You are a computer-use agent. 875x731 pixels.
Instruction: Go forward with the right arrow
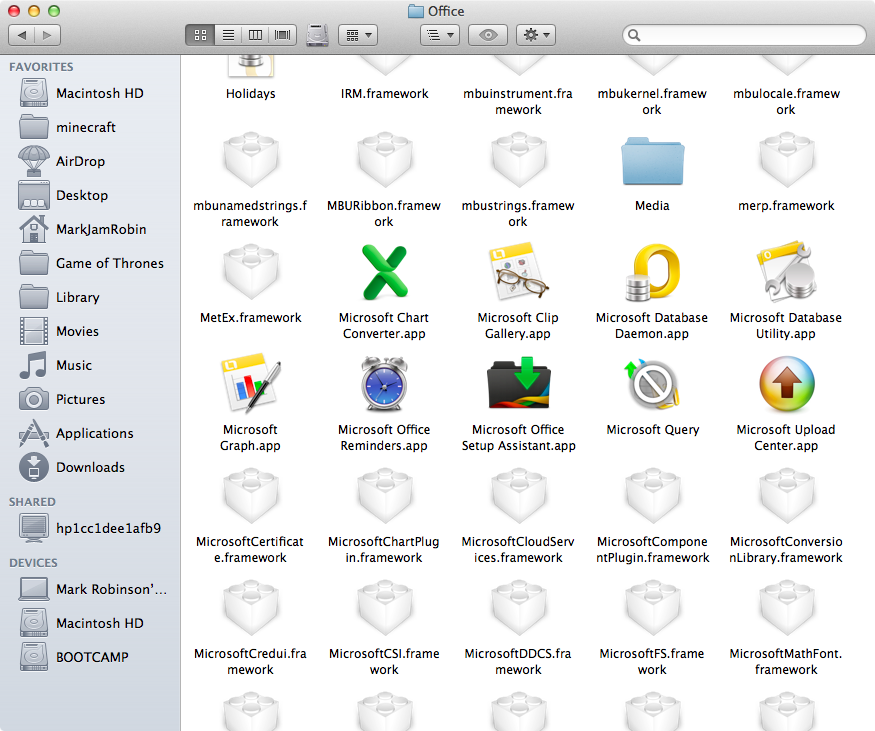tap(47, 35)
